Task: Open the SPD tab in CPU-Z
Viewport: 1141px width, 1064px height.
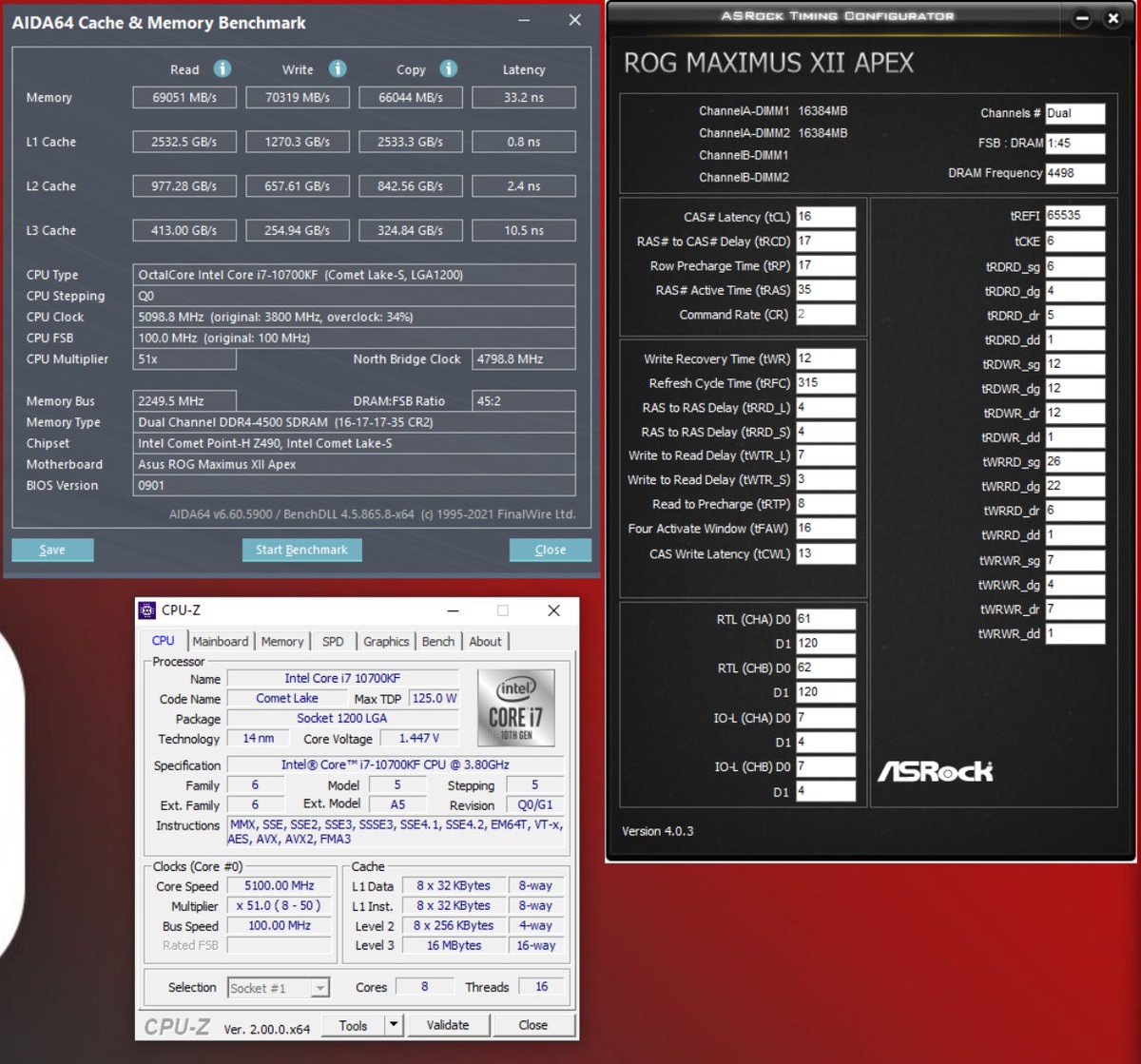Action: pos(333,642)
